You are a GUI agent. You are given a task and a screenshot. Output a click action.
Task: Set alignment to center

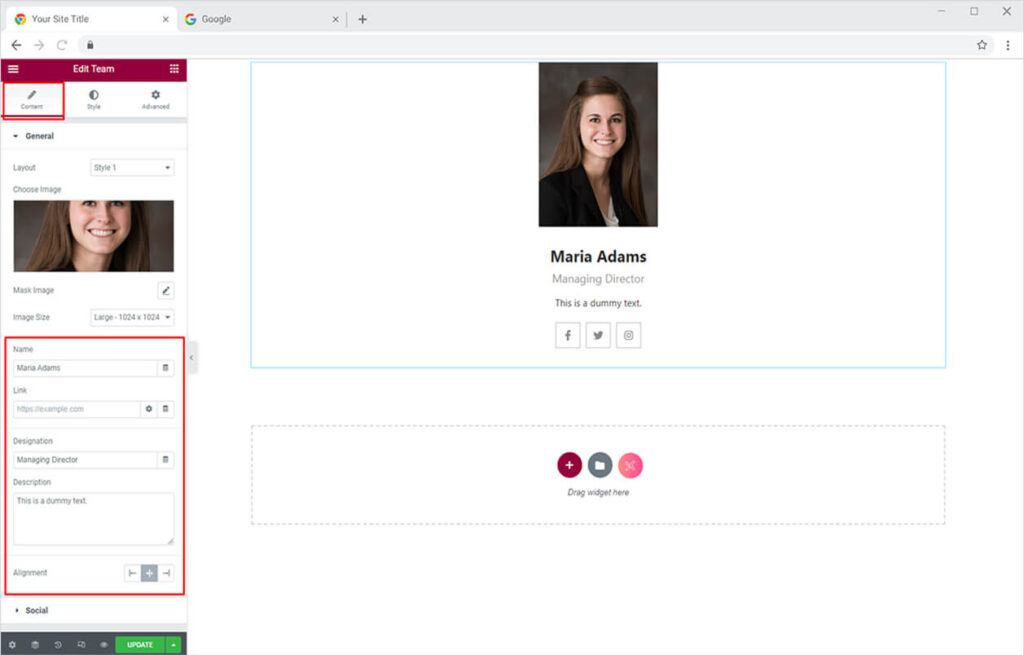(149, 573)
